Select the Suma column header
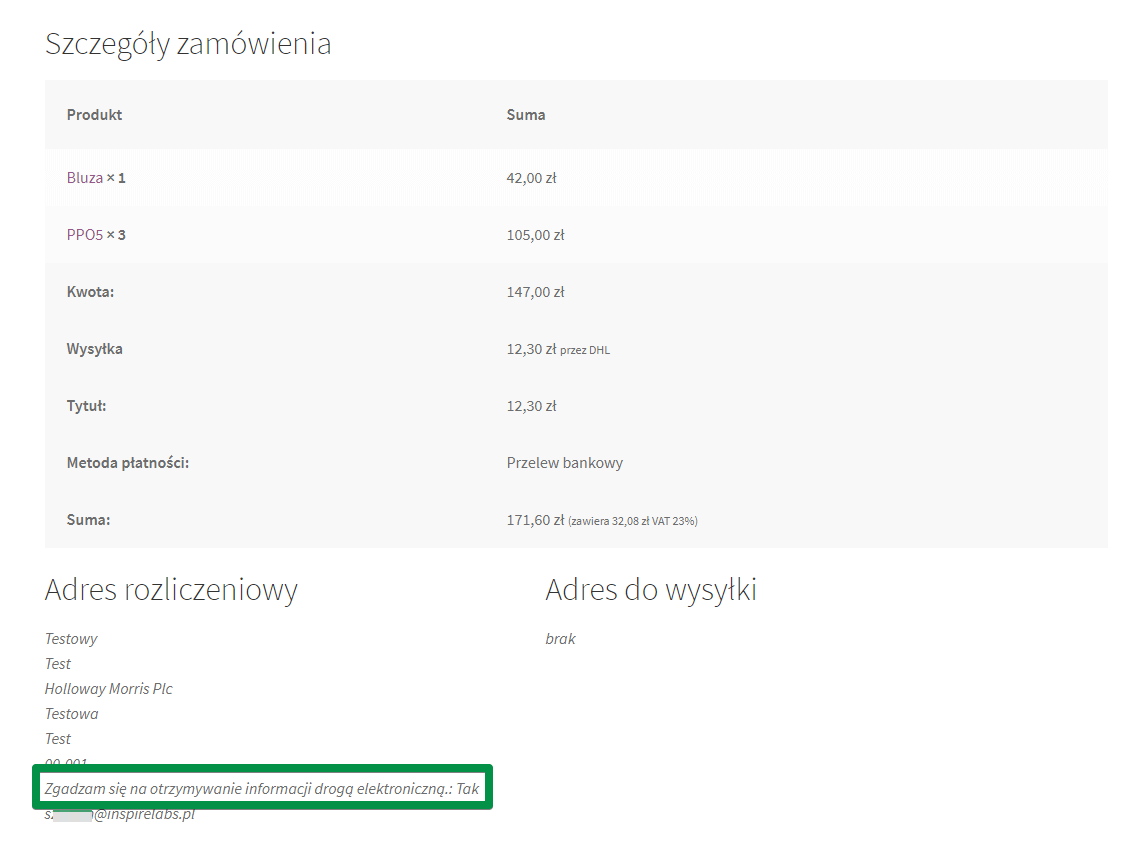Viewport: 1135px width, 852px height. [x=526, y=115]
